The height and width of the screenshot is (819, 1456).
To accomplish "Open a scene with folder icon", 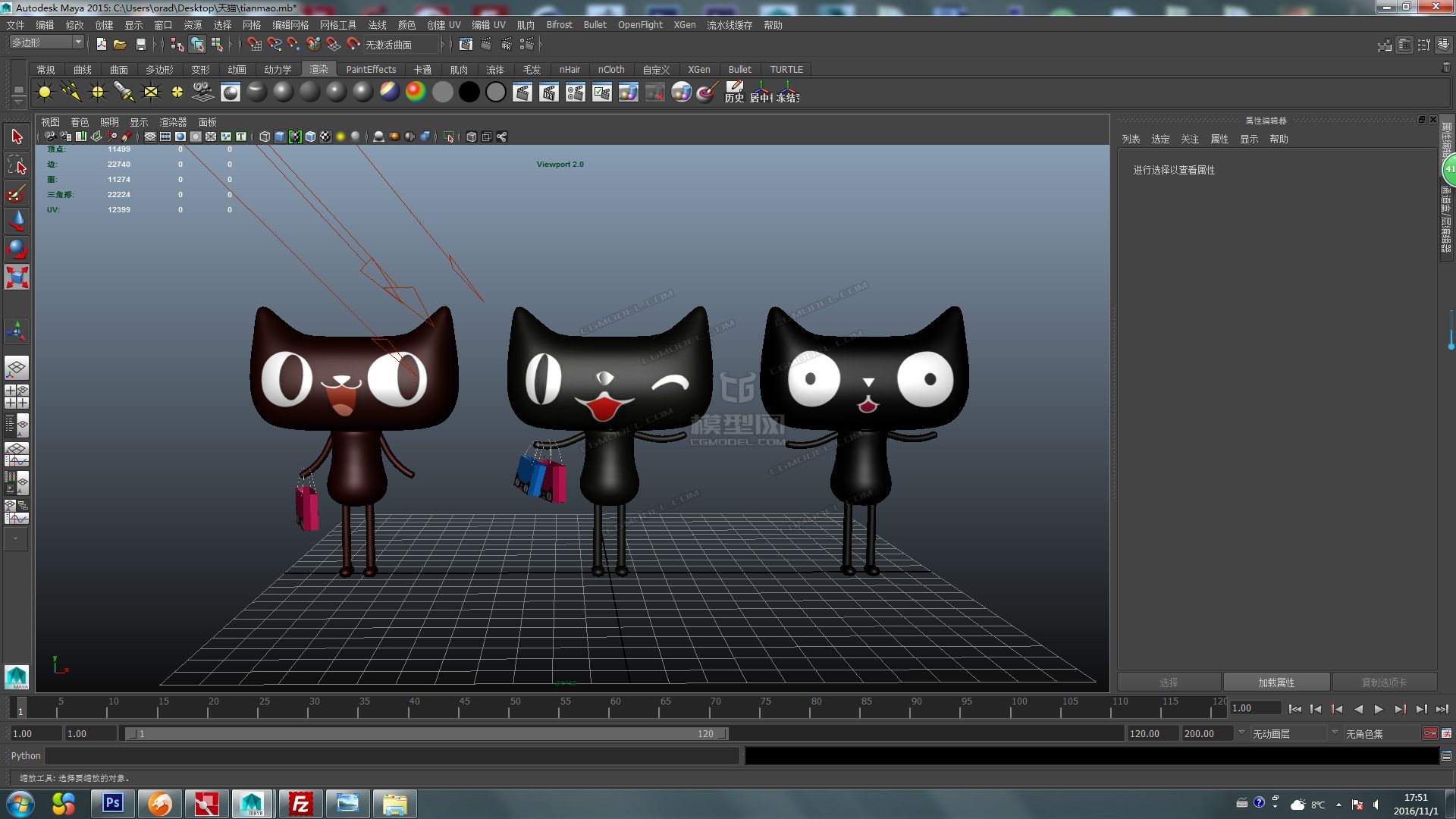I will [x=120, y=44].
